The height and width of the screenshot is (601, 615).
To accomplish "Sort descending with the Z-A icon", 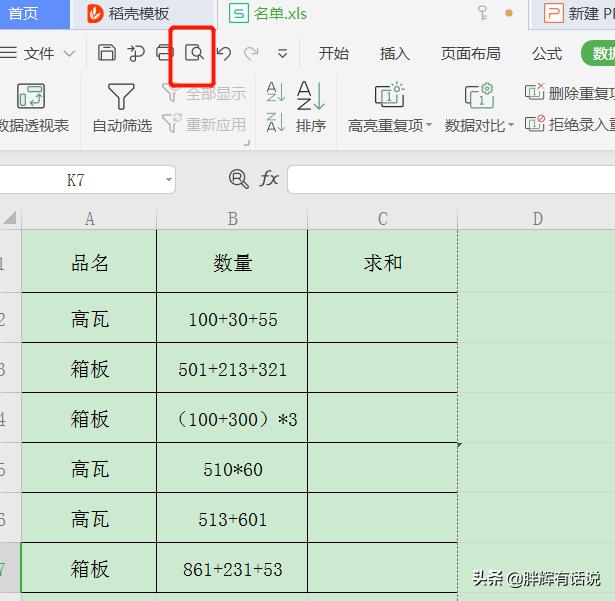I will 276,124.
